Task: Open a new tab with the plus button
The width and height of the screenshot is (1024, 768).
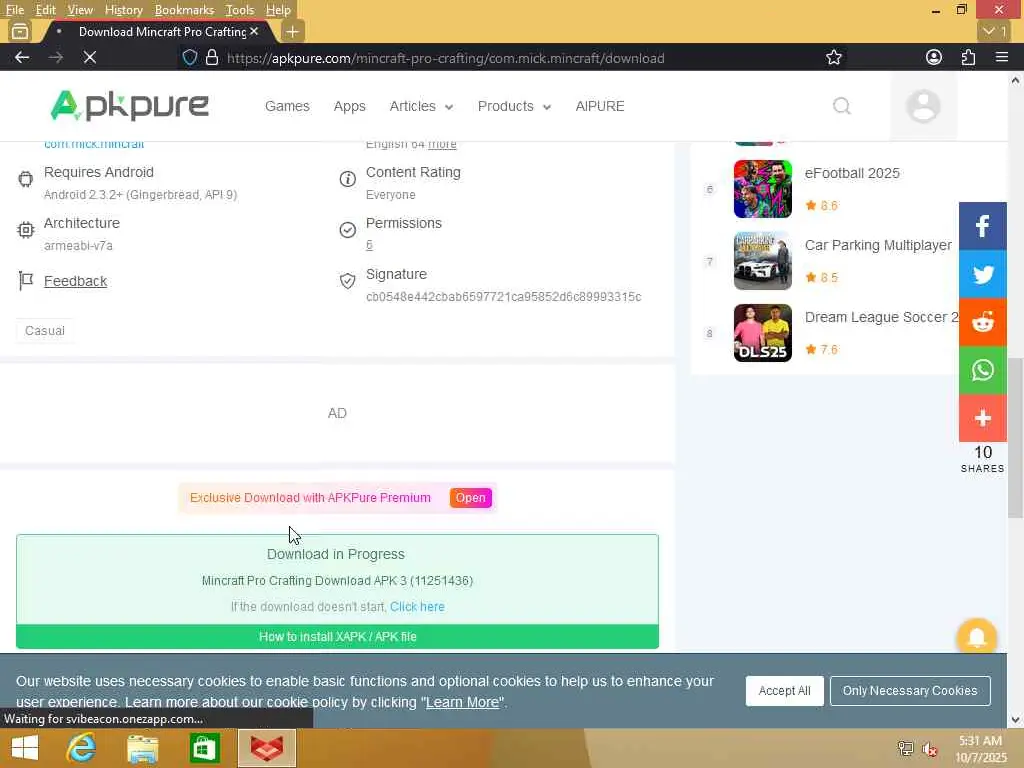Action: pos(293,31)
